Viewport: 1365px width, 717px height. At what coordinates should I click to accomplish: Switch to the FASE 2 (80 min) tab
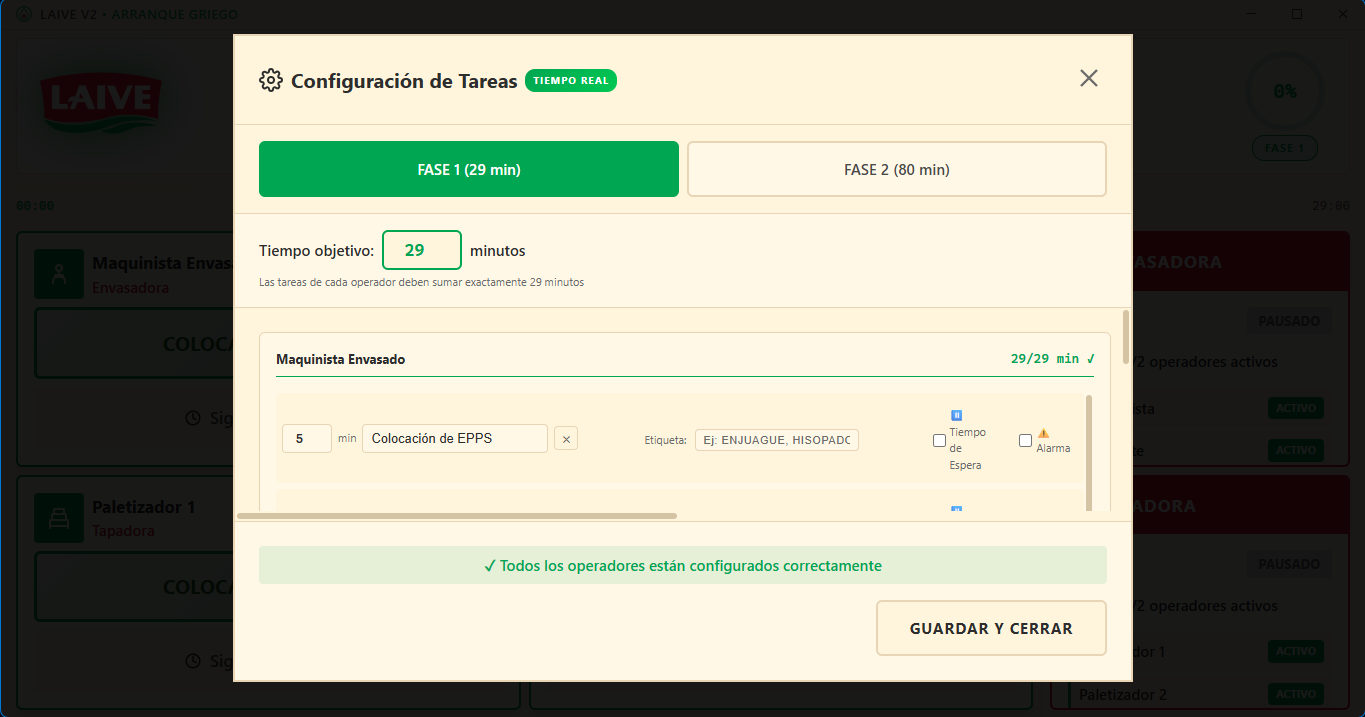tap(895, 168)
